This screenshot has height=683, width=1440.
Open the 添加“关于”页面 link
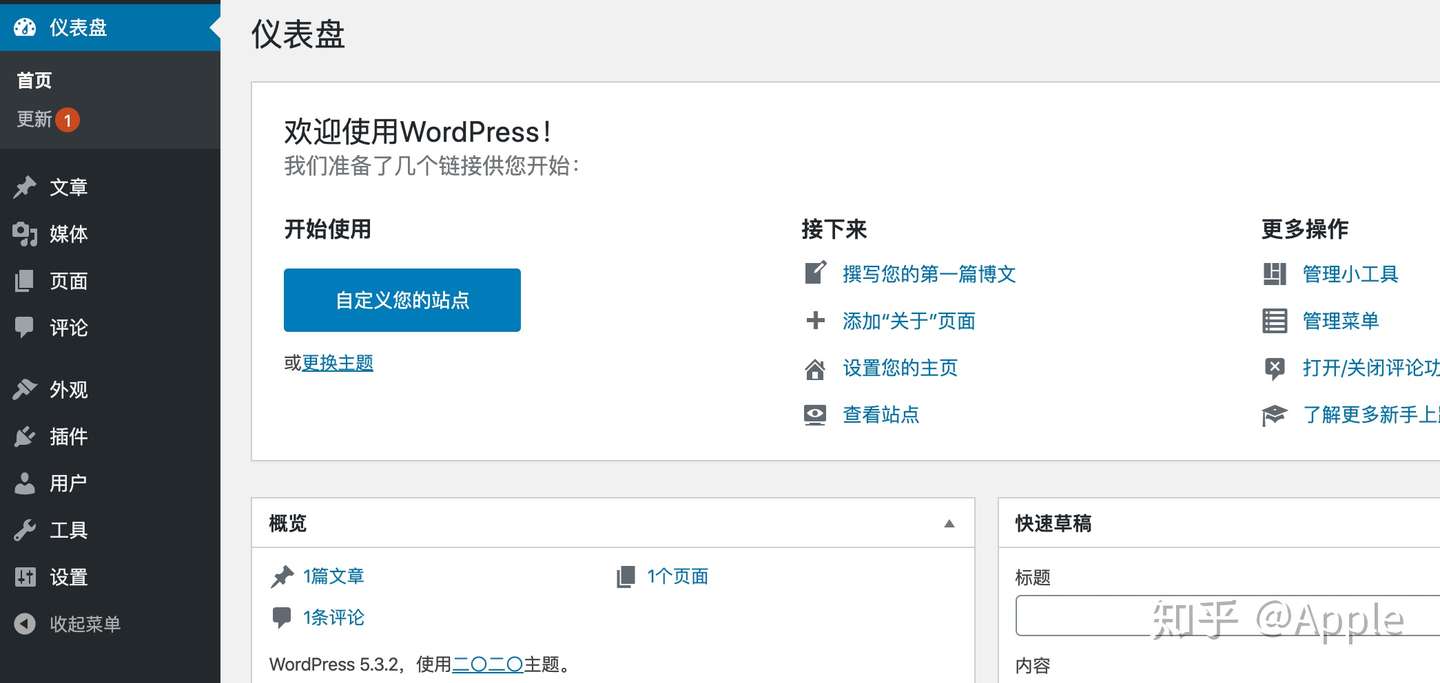pos(909,321)
